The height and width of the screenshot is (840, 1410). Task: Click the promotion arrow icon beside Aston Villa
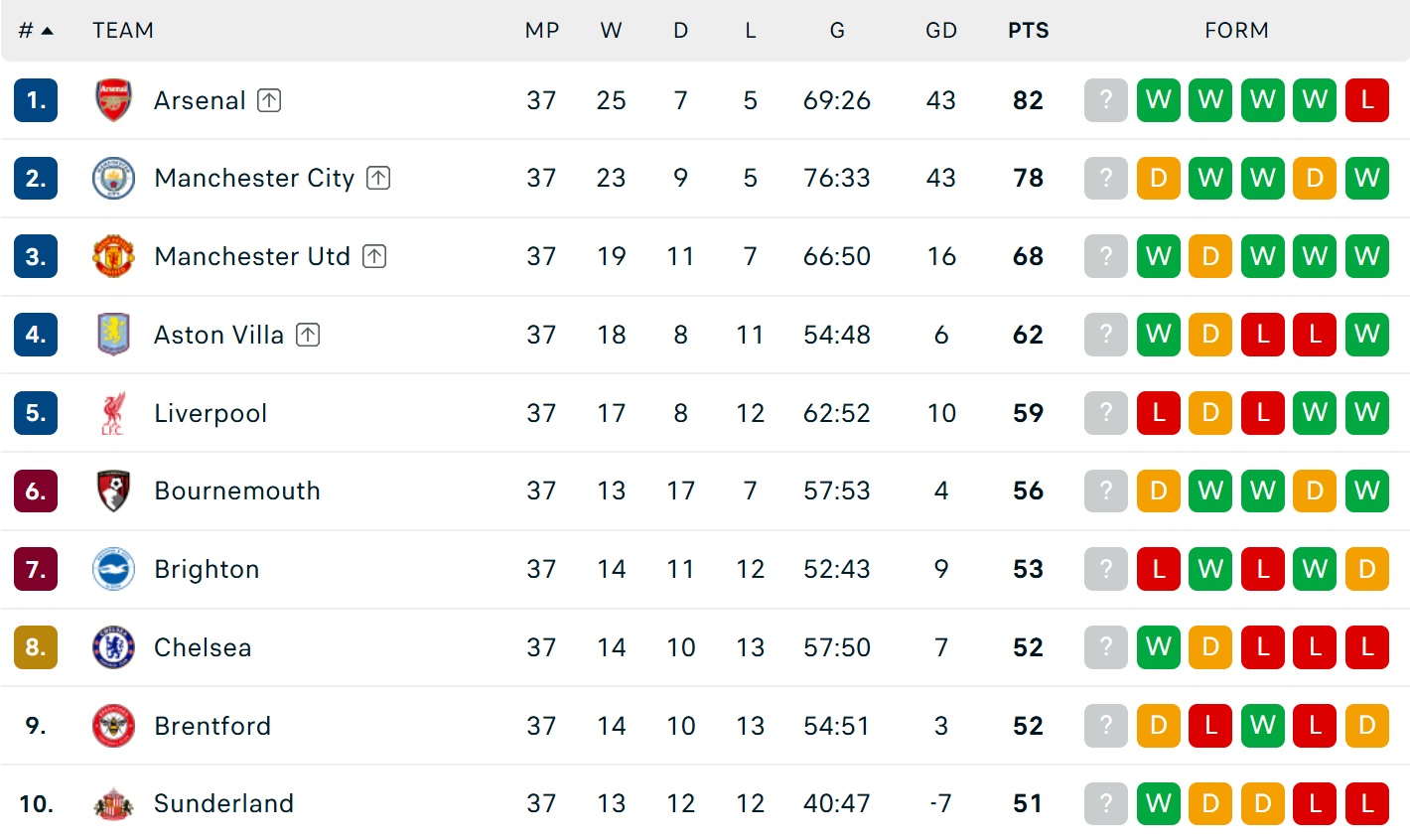(308, 335)
